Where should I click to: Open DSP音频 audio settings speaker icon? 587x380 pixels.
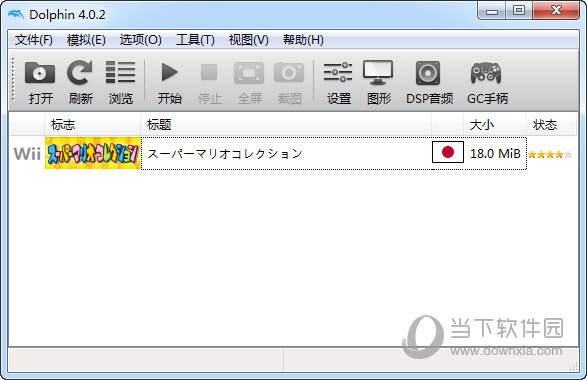click(x=429, y=82)
